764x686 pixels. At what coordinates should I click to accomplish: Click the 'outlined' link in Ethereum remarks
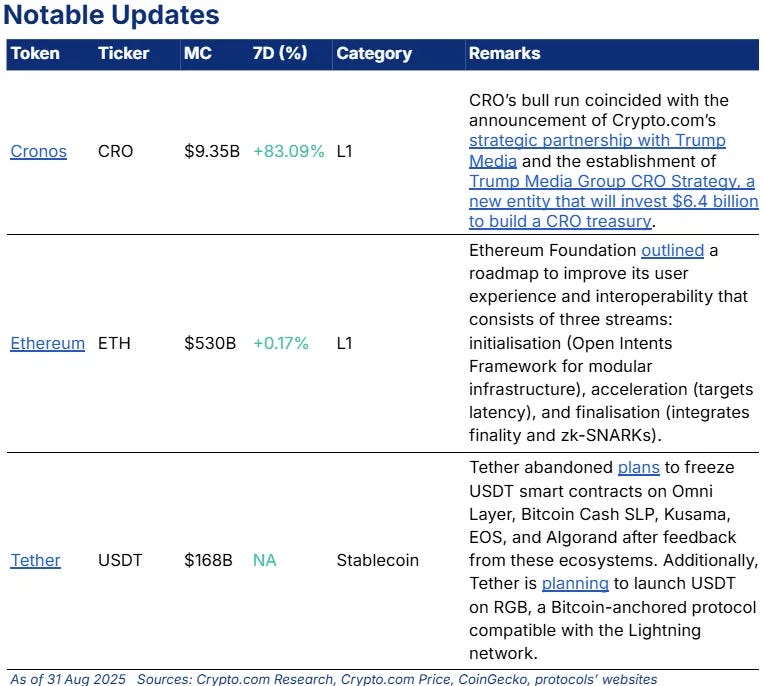click(x=672, y=250)
